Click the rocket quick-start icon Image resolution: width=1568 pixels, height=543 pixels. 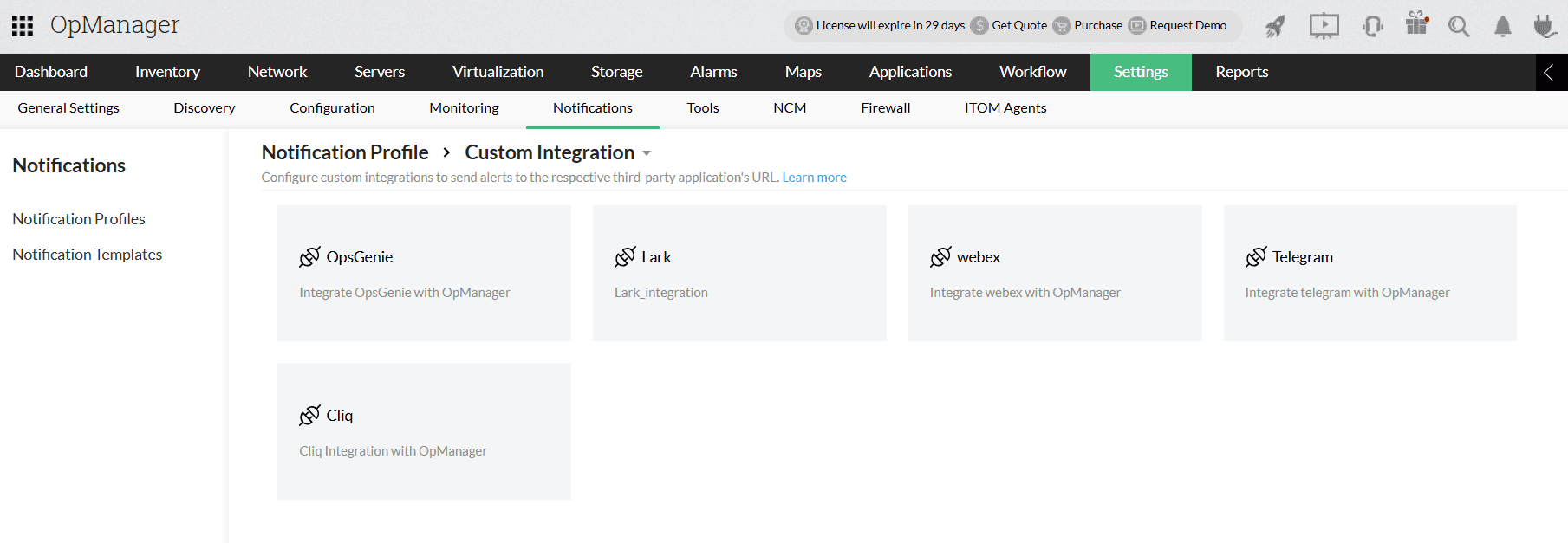click(1275, 26)
